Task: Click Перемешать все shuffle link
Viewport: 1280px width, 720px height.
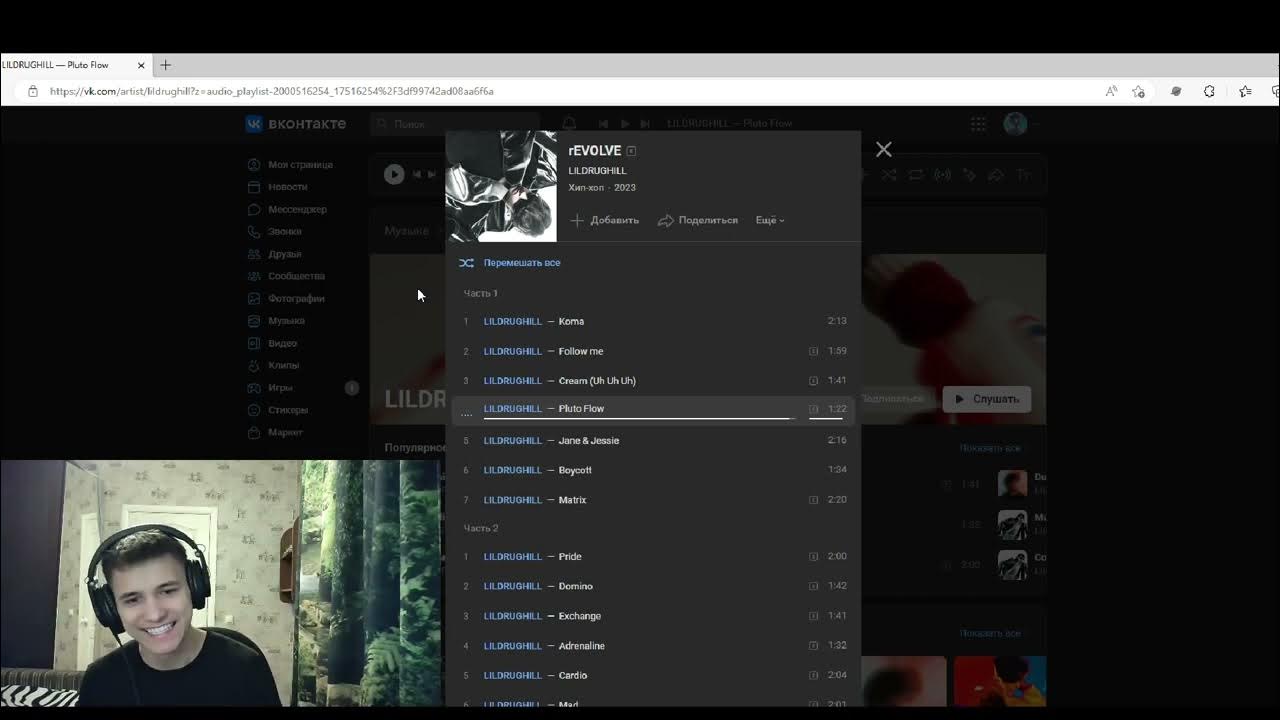Action: coord(522,263)
